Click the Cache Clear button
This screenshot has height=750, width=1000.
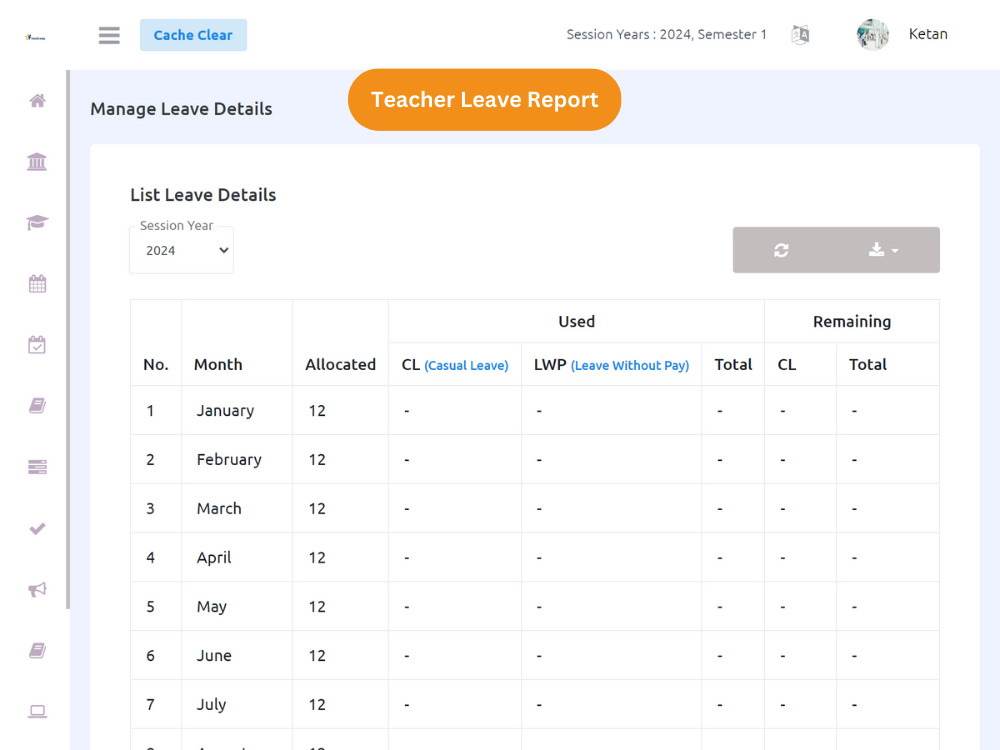193,34
